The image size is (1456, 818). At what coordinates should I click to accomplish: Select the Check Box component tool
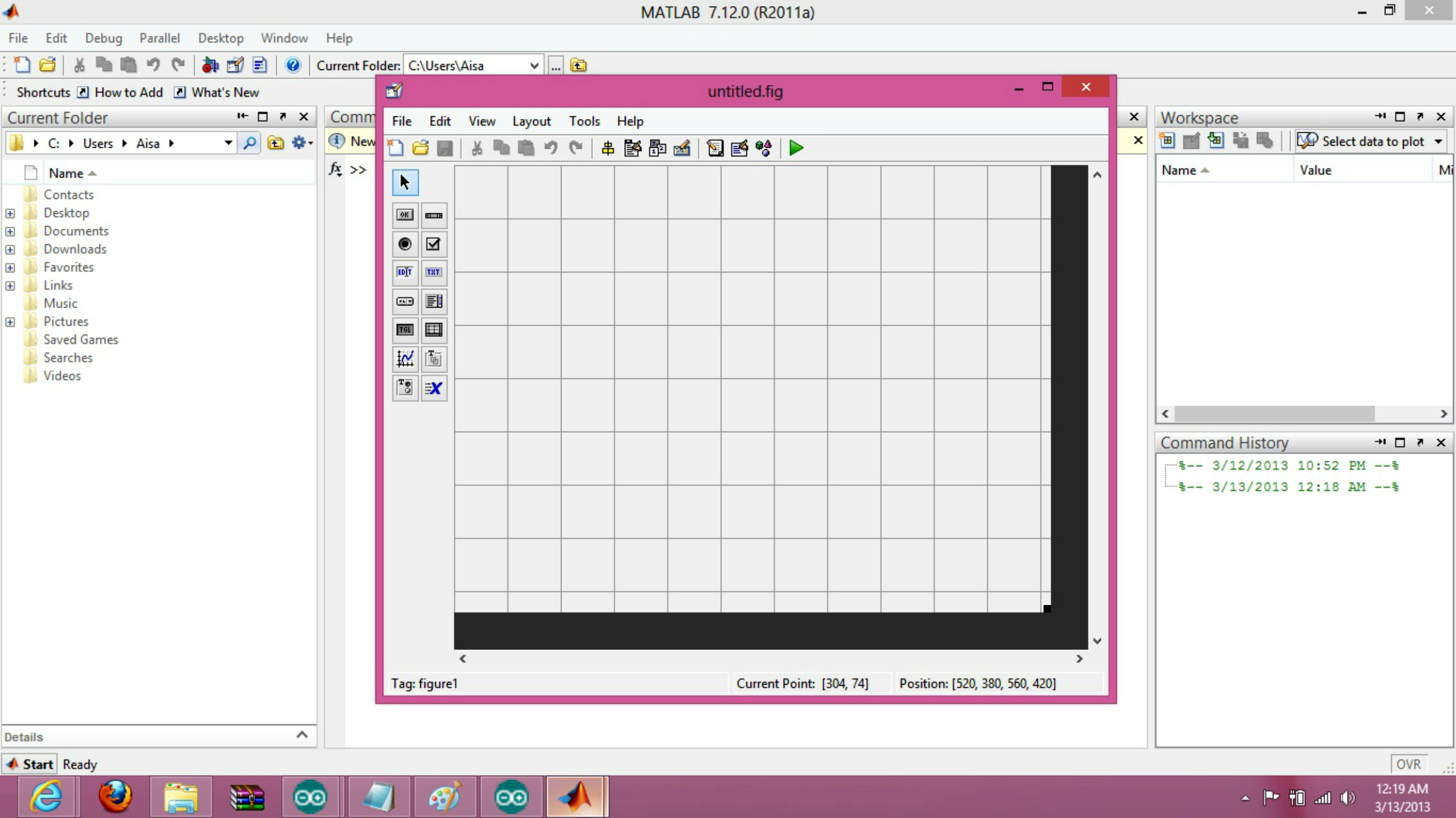pos(433,244)
